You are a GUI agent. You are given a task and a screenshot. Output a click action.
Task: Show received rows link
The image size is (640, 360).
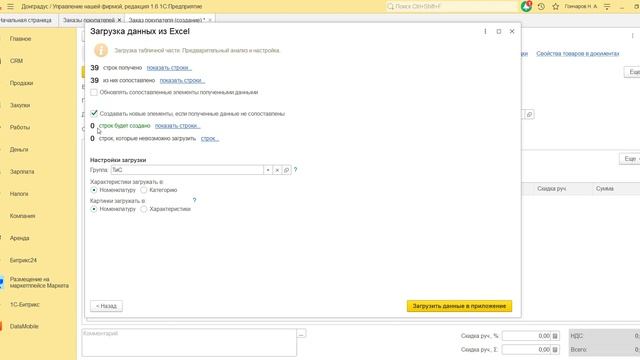[169, 68]
